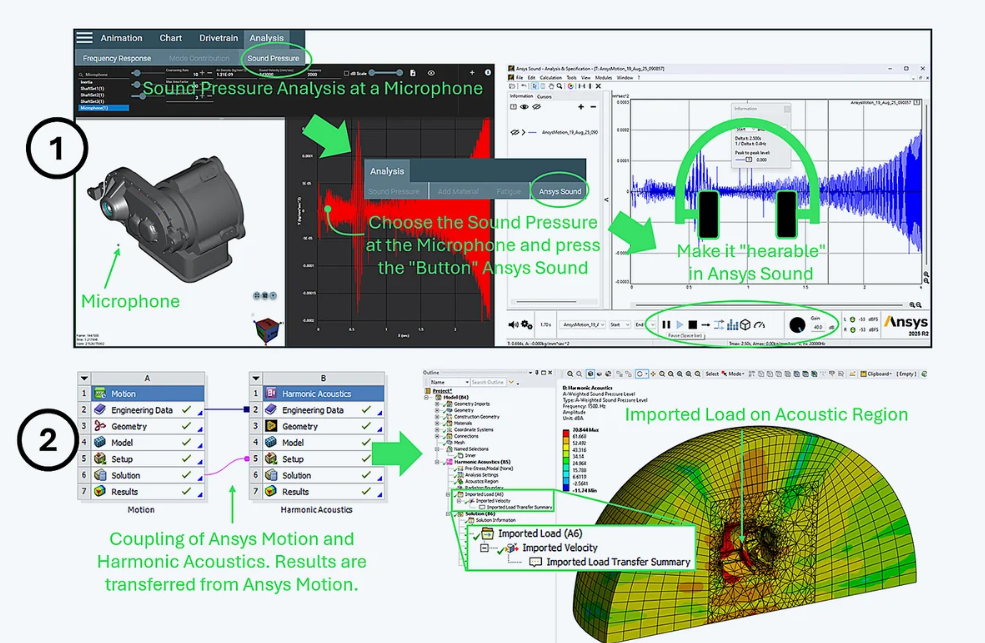985x643 pixels.
Task: Click the plus icon in chart toolbar
Action: pos(472,73)
